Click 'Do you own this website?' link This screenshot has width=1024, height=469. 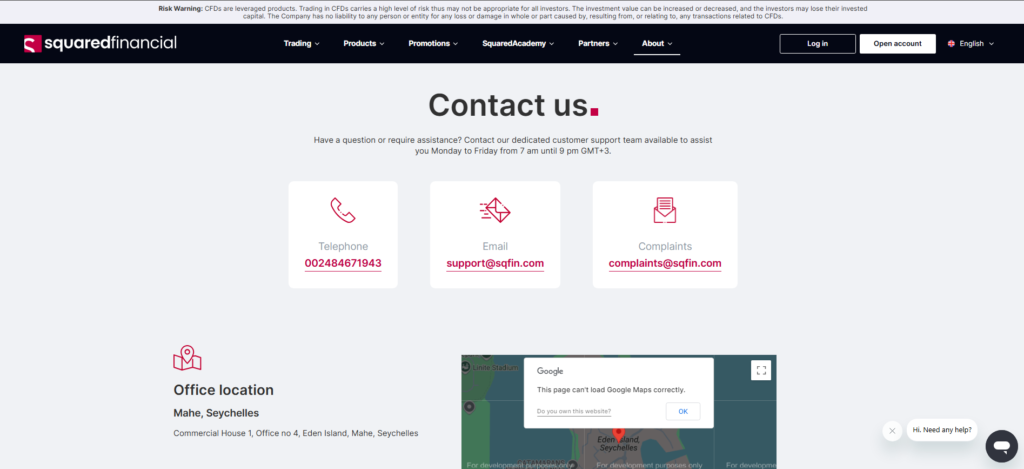(573, 411)
